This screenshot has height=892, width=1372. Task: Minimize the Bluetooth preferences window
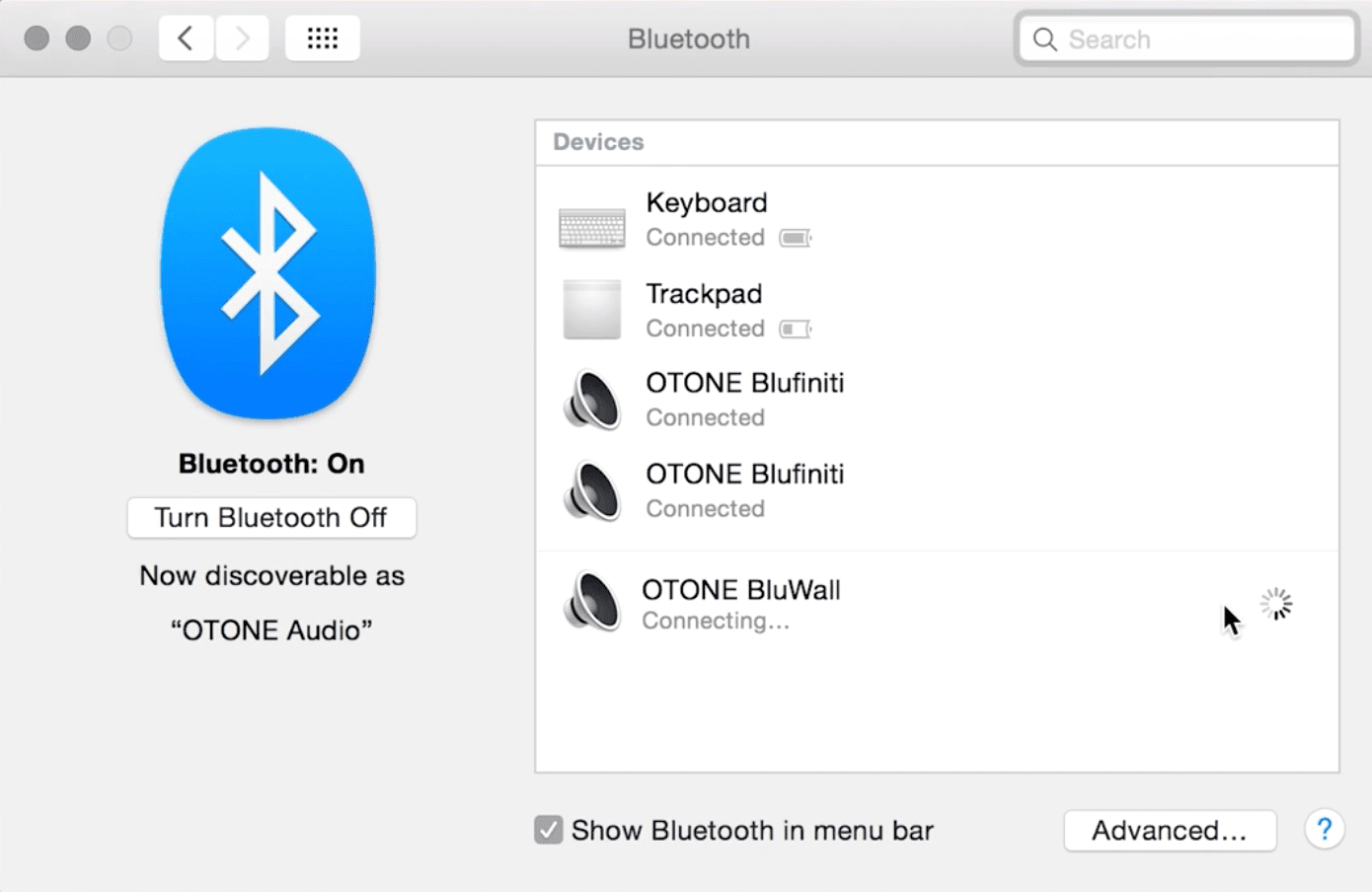pyautogui.click(x=78, y=38)
